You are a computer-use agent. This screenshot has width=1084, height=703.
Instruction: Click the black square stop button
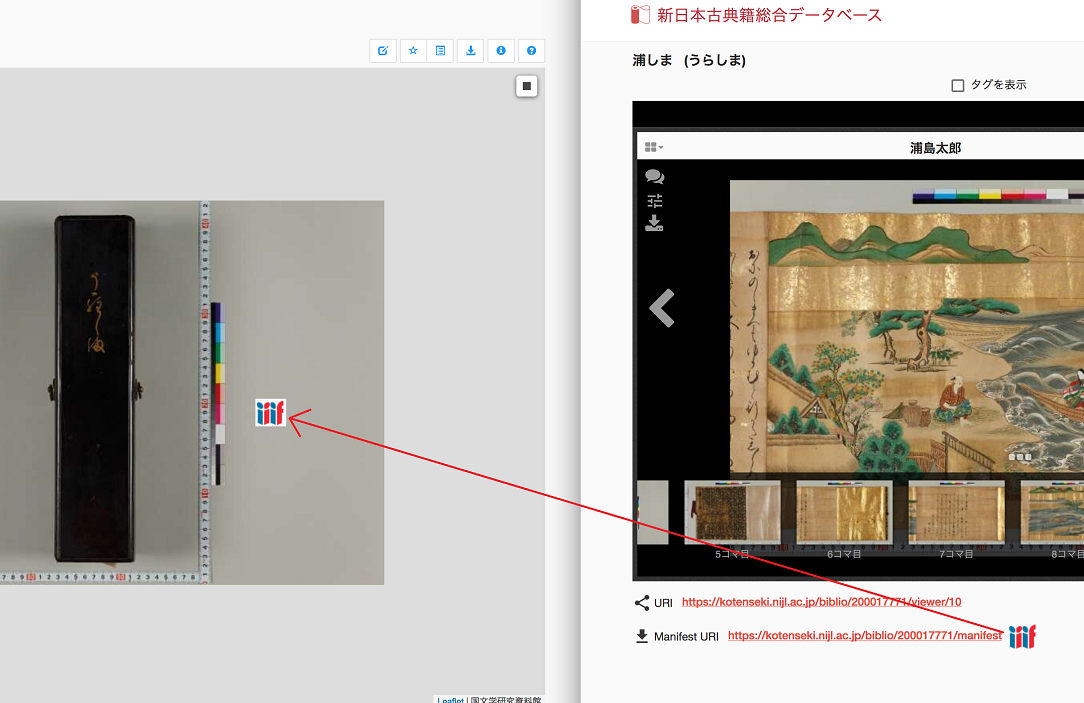click(527, 86)
